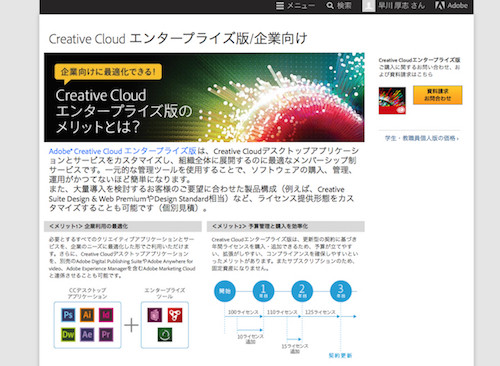Click the year 3 timeline circle
This screenshot has height=366, width=500.
pos(341,291)
